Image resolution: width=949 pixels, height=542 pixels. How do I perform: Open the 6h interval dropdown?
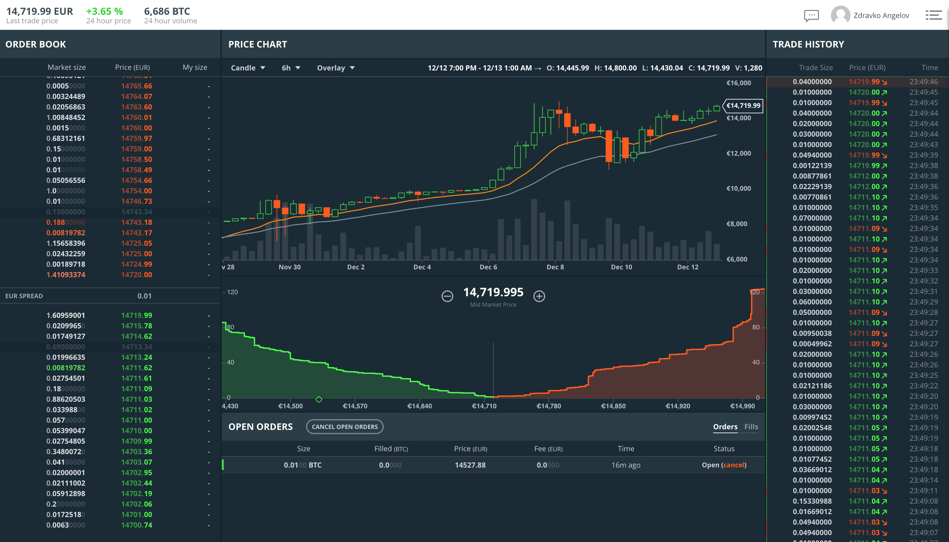[291, 68]
